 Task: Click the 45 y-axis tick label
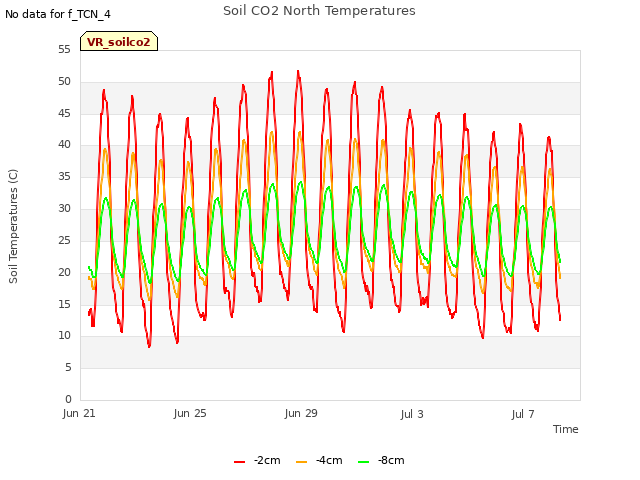[x=64, y=113]
